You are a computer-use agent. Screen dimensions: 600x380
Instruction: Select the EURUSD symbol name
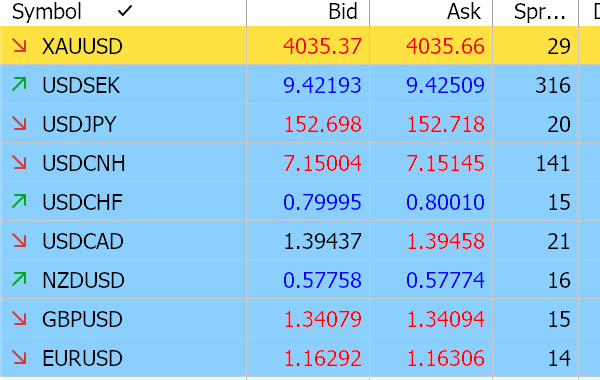(82, 359)
